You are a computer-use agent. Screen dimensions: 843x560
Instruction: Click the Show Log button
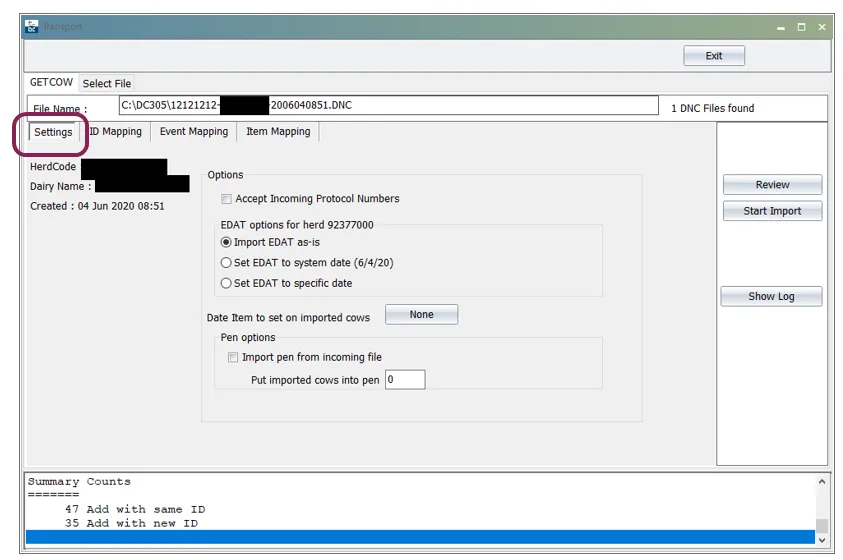[x=771, y=296]
